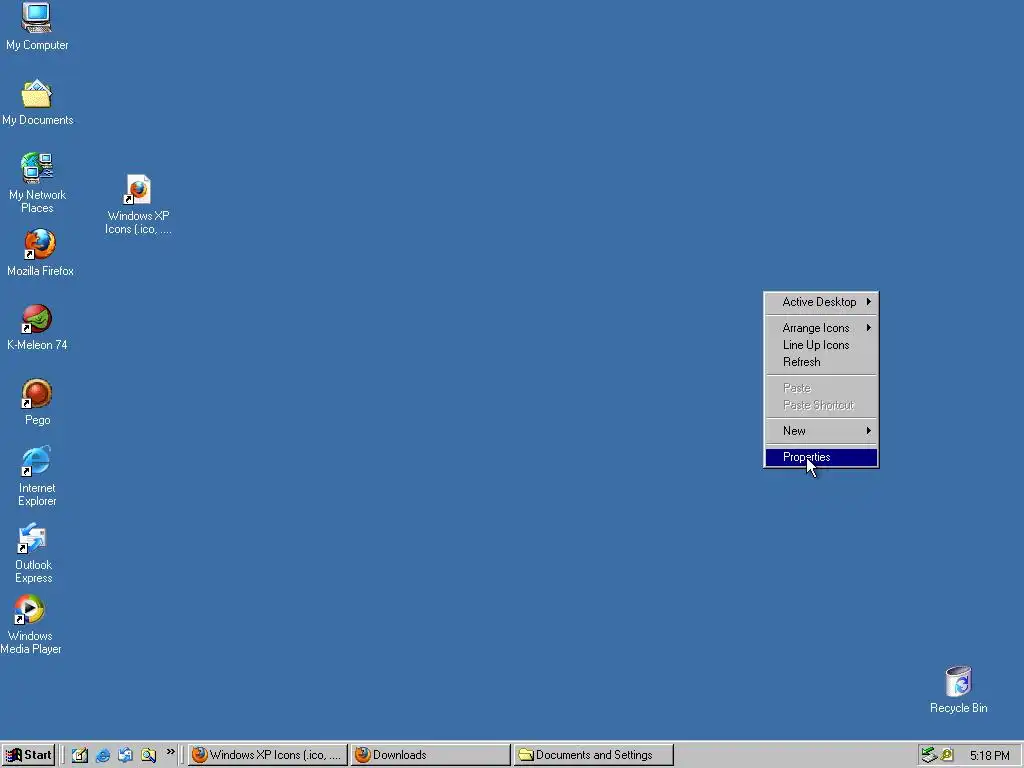1024x768 pixels.
Task: Click the magnifier search quick launch icon
Action: point(148,755)
